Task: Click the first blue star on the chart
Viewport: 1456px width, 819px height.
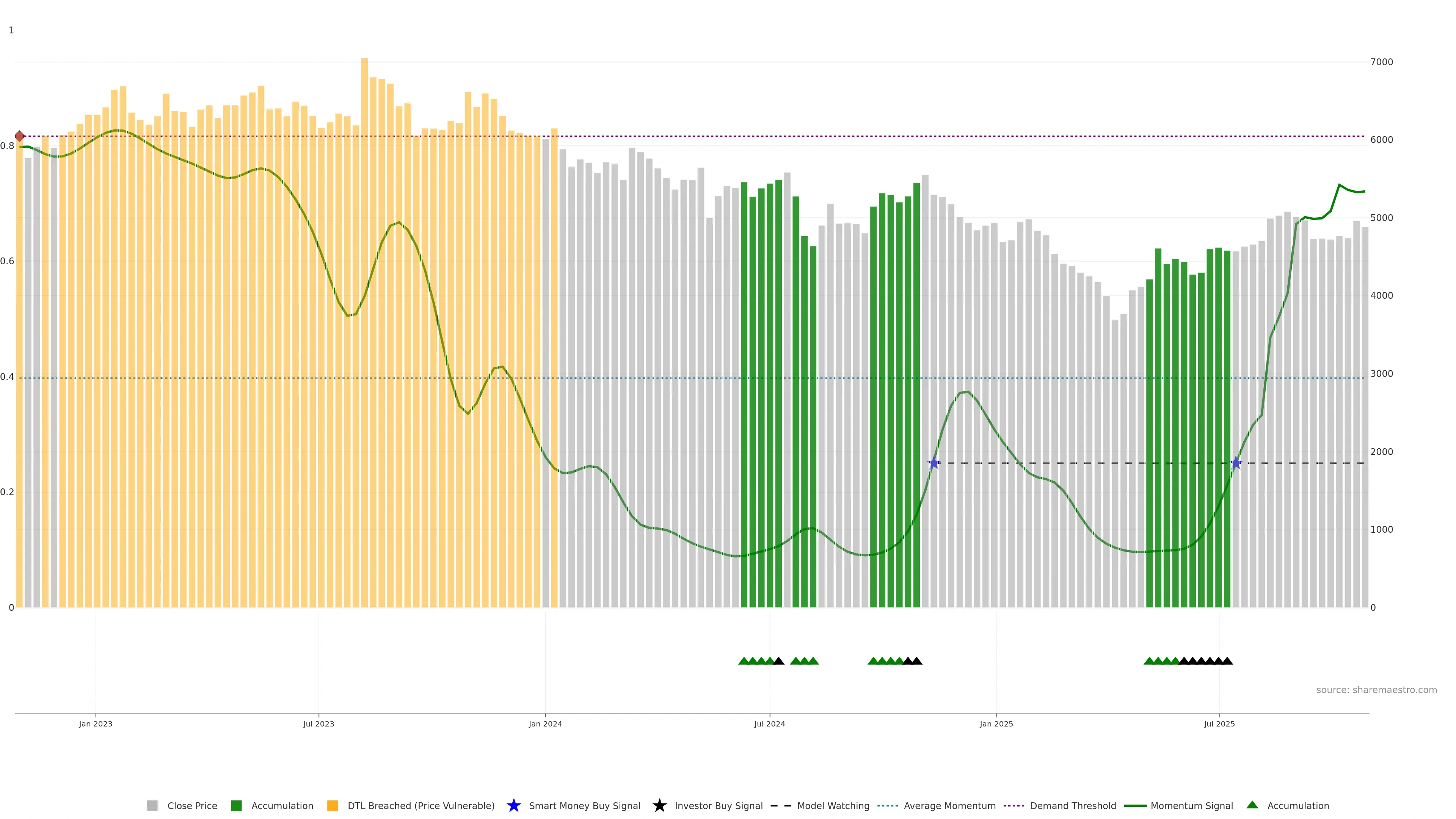Action: [x=934, y=463]
